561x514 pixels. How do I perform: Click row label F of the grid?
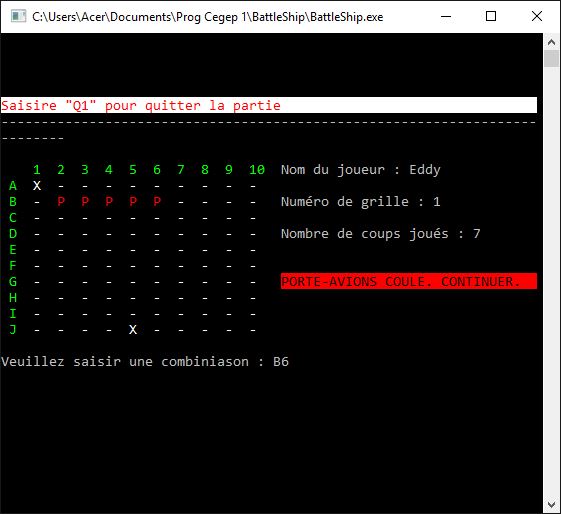pyautogui.click(x=13, y=266)
